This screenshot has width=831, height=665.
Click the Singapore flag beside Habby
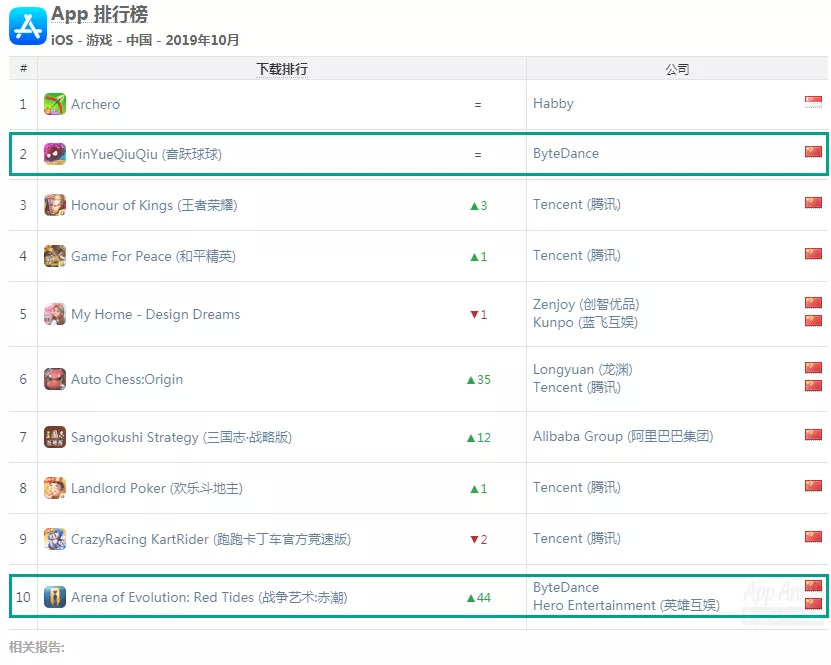point(813,102)
